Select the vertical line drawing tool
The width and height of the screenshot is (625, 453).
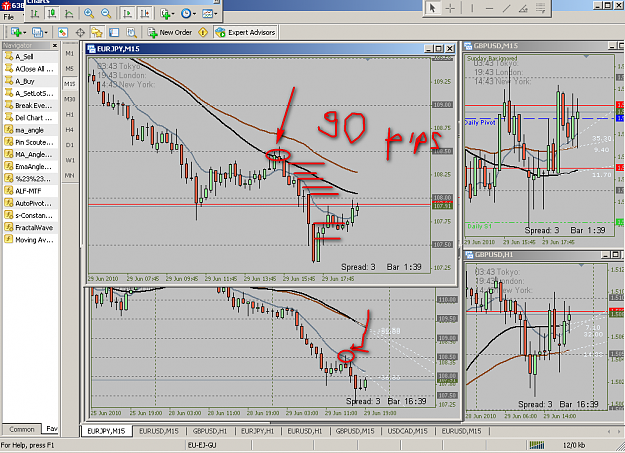472,8
